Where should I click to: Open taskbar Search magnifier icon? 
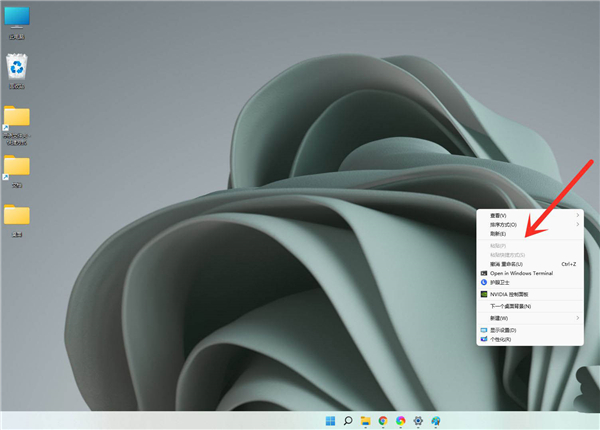(x=347, y=421)
